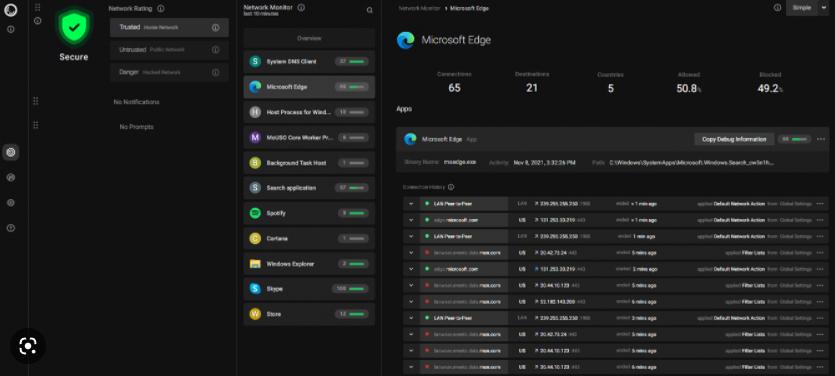835x376 pixels.
Task: Select the Danger Hacked Network rating
Action: pyautogui.click(x=169, y=72)
